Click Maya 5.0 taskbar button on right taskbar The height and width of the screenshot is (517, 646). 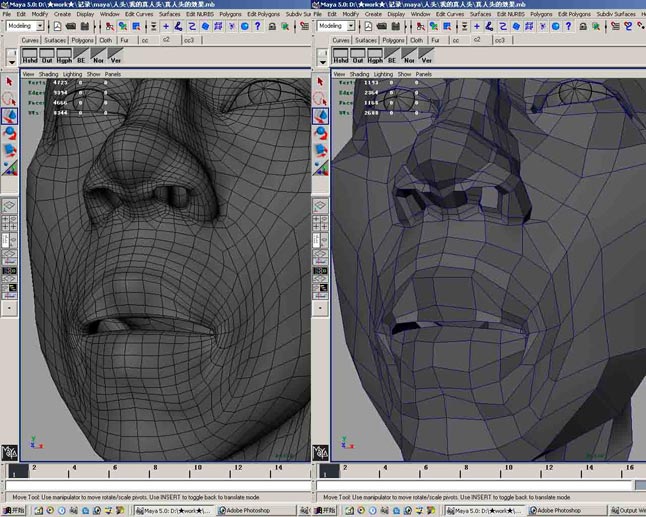click(x=484, y=510)
